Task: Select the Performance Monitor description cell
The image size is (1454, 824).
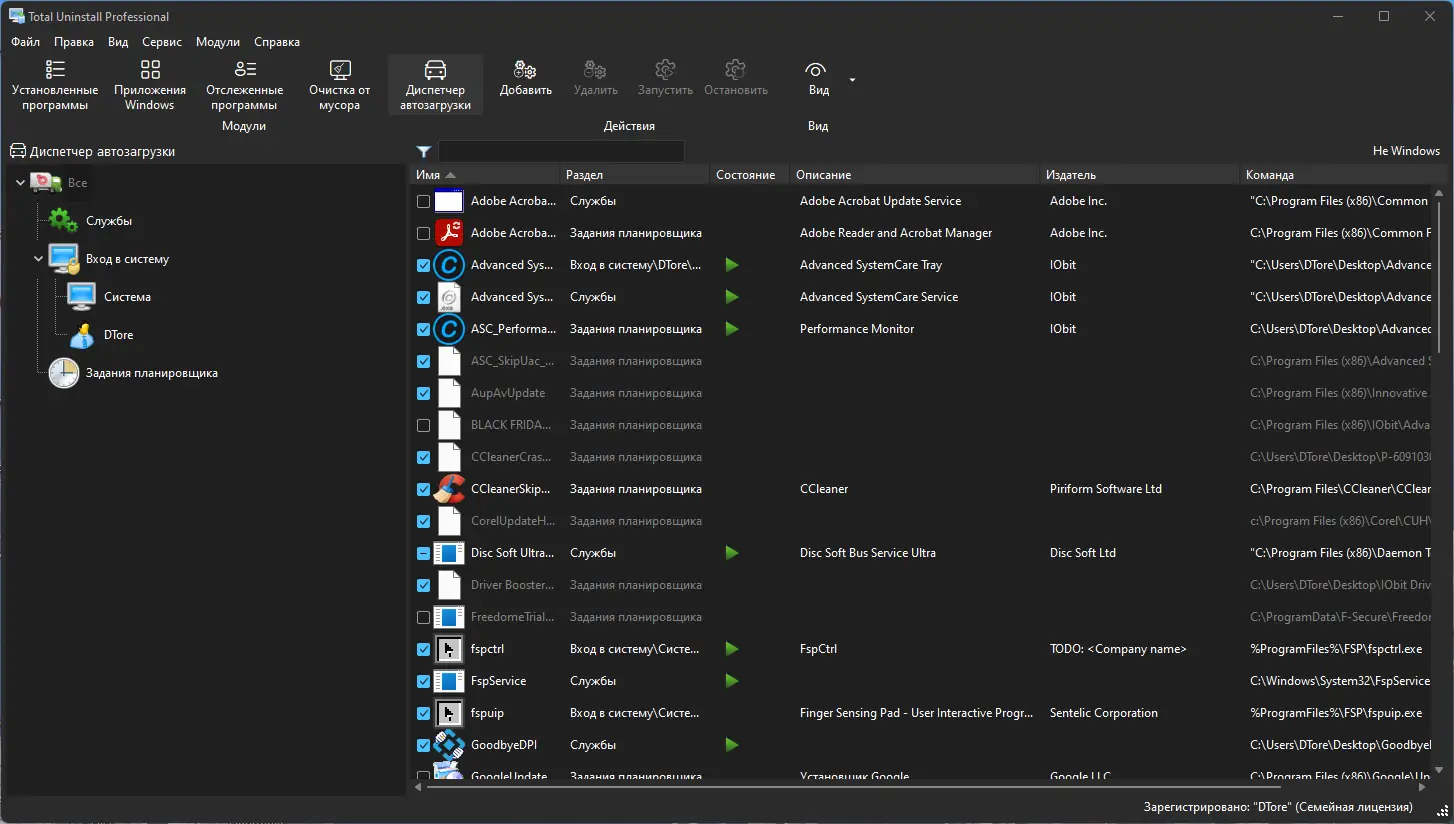Action: (x=857, y=329)
